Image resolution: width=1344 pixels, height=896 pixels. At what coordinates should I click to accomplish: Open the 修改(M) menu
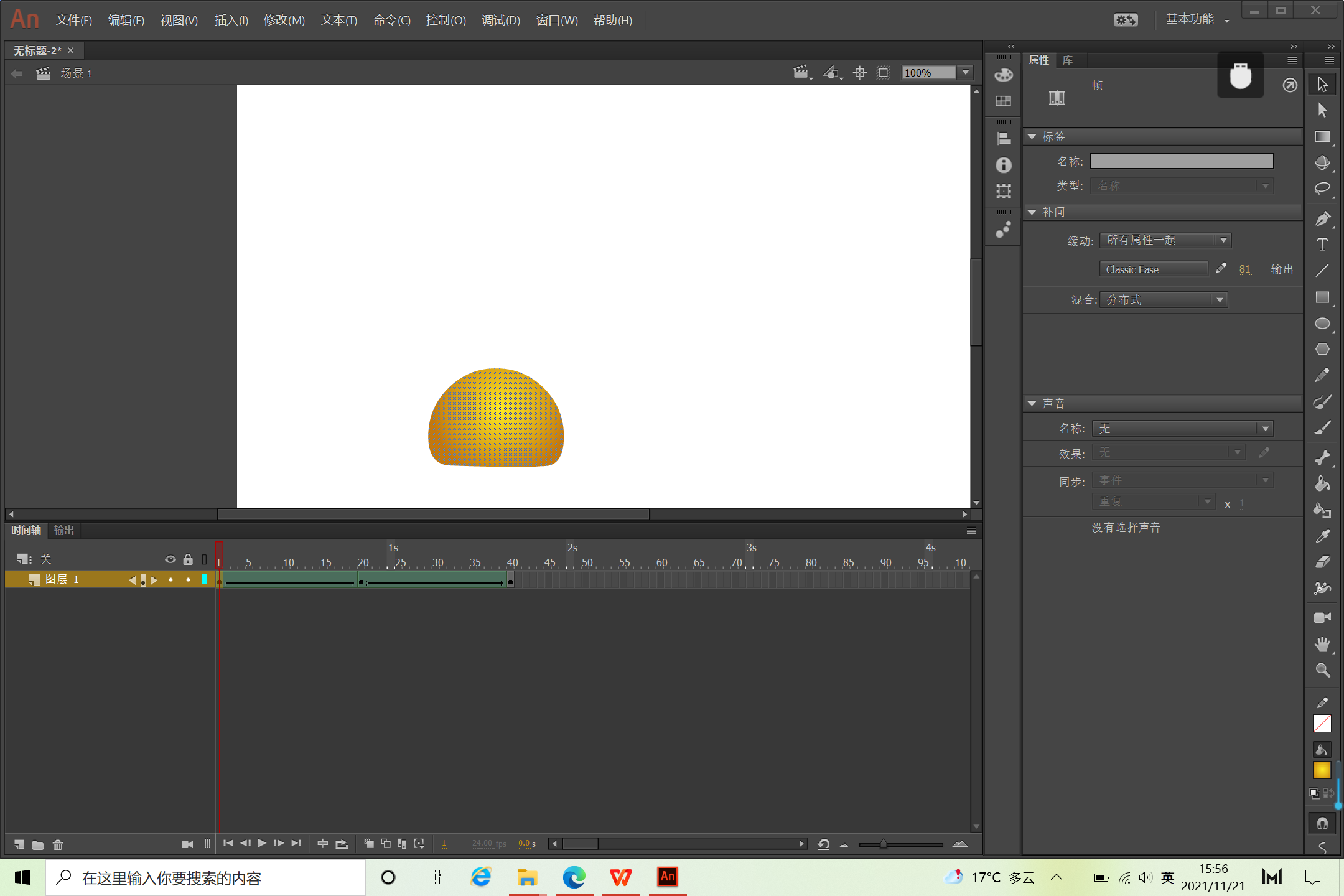click(x=284, y=20)
